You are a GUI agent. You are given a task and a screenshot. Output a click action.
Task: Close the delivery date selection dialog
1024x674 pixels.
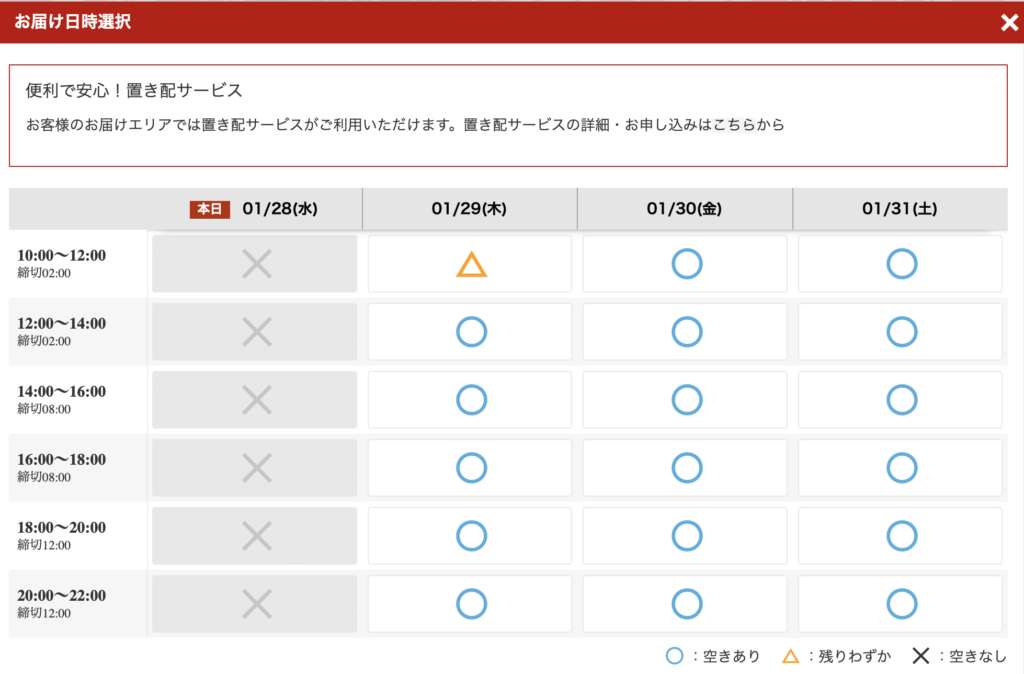pos(1009,22)
